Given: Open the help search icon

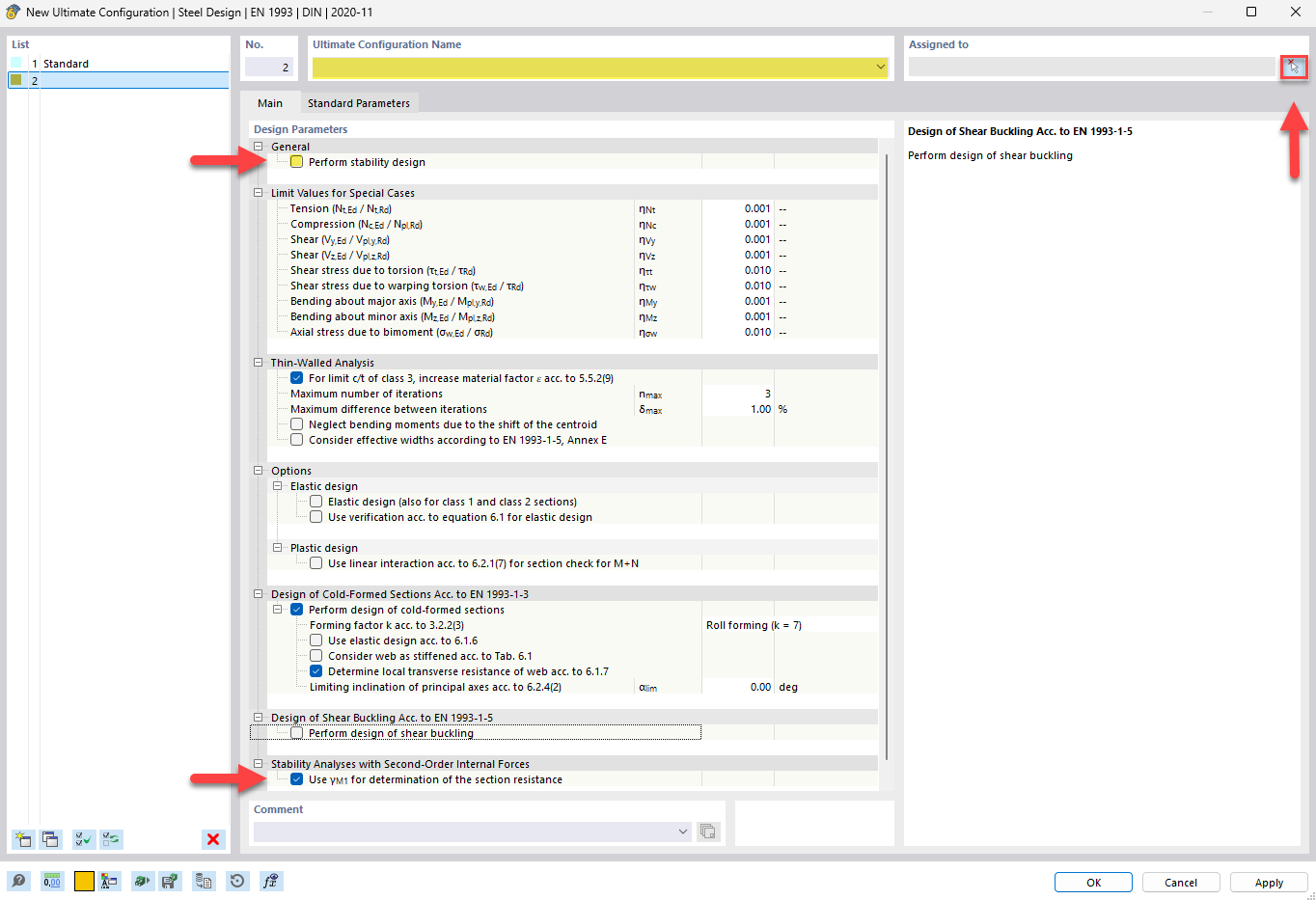Looking at the screenshot, I should point(19,881).
